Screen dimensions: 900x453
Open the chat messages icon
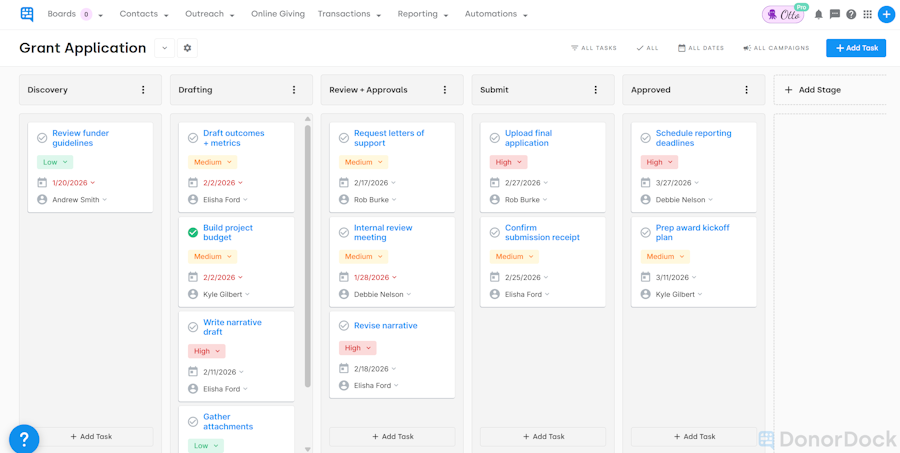coord(835,14)
